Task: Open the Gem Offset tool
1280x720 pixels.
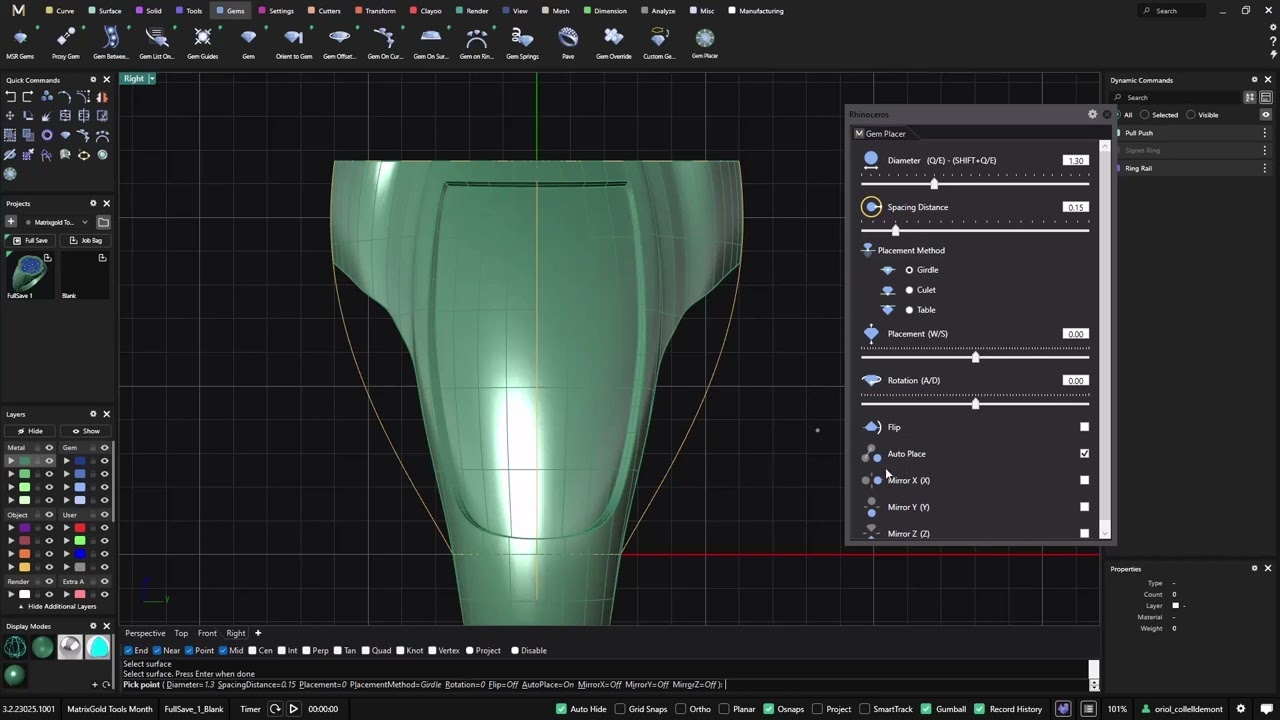Action: coord(339,43)
